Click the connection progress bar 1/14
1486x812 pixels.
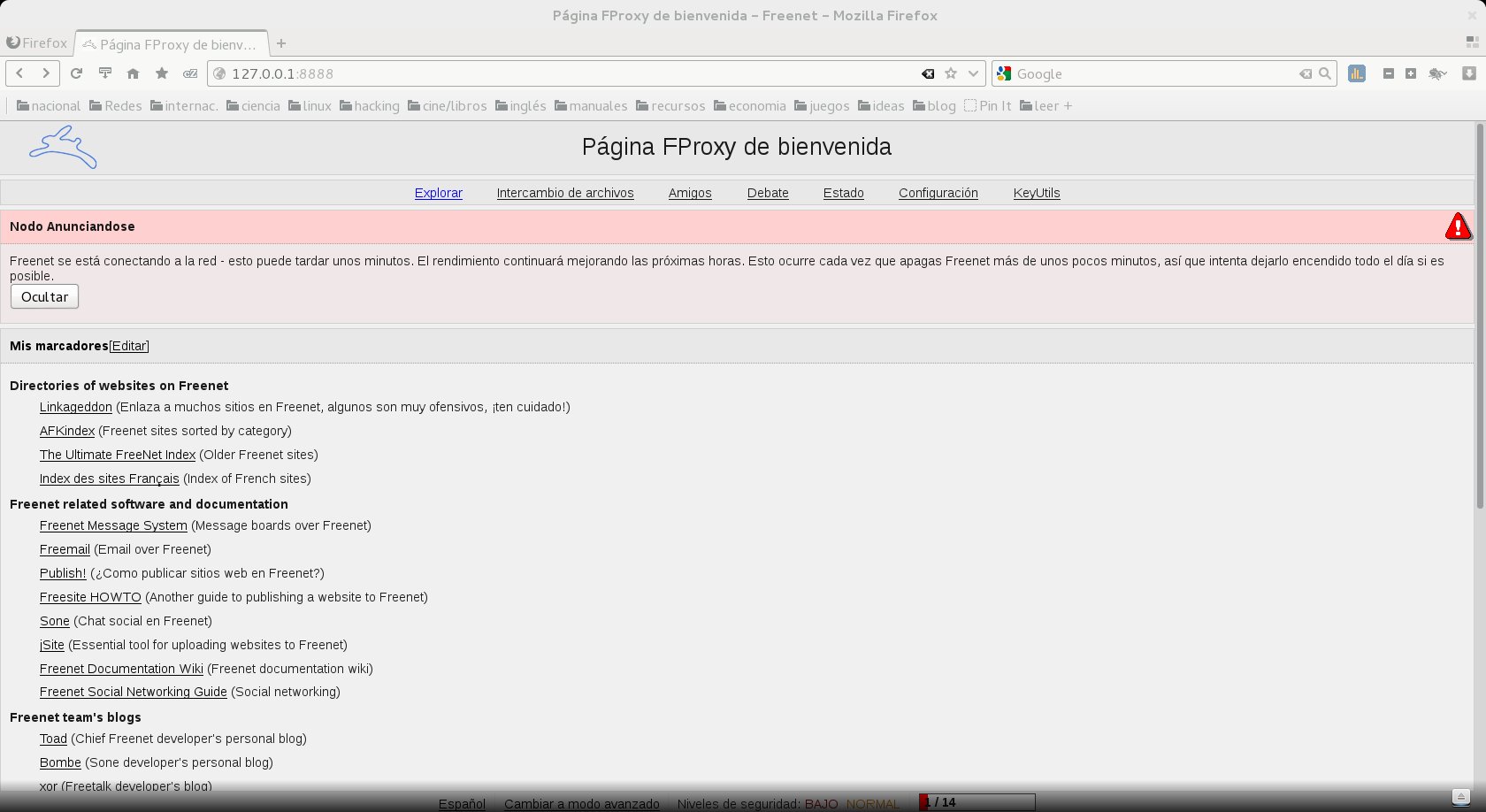[x=977, y=802]
